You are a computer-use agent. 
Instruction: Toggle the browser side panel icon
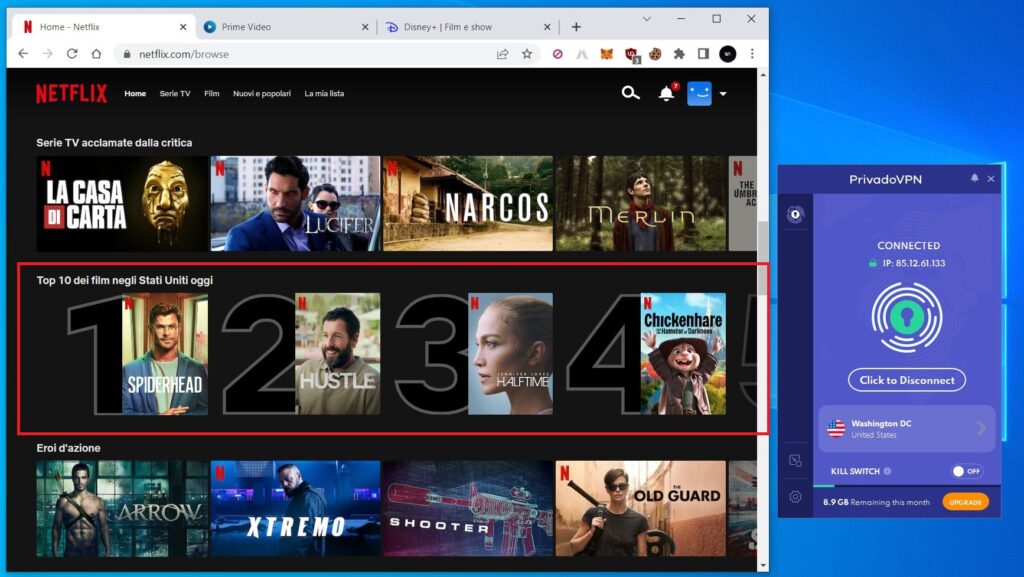[703, 54]
